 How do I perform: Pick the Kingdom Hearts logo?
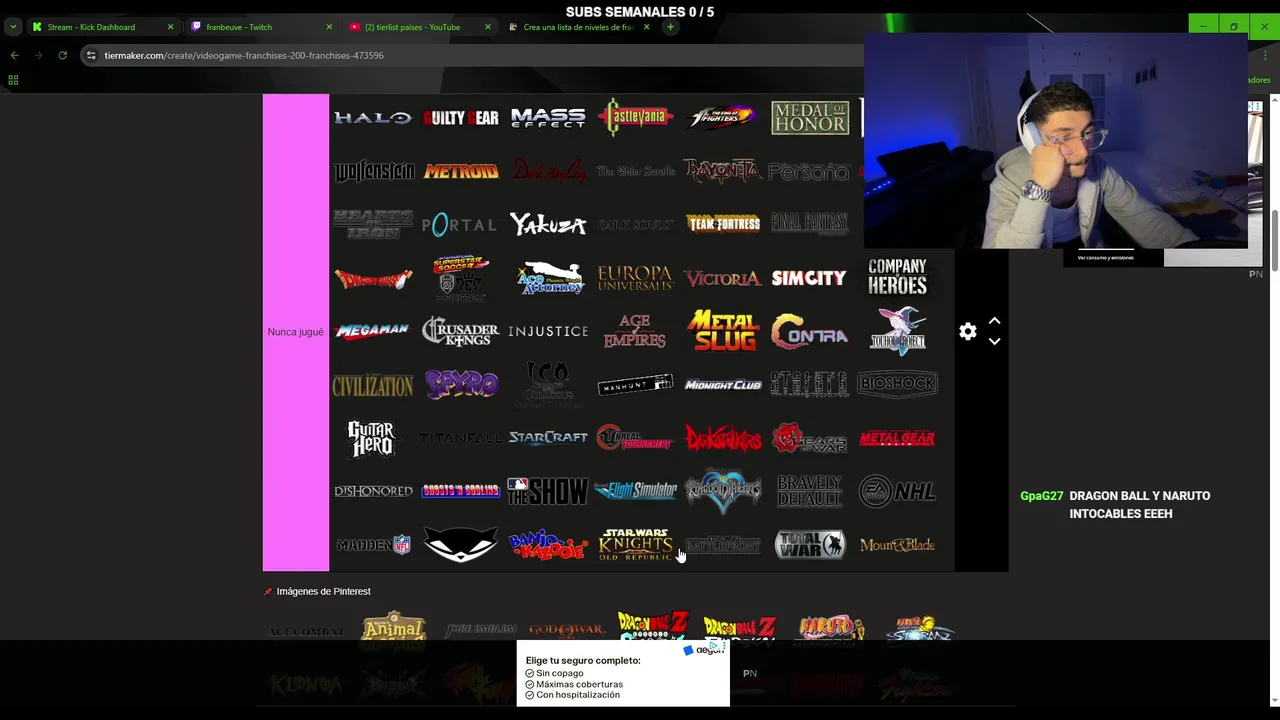tap(722, 491)
